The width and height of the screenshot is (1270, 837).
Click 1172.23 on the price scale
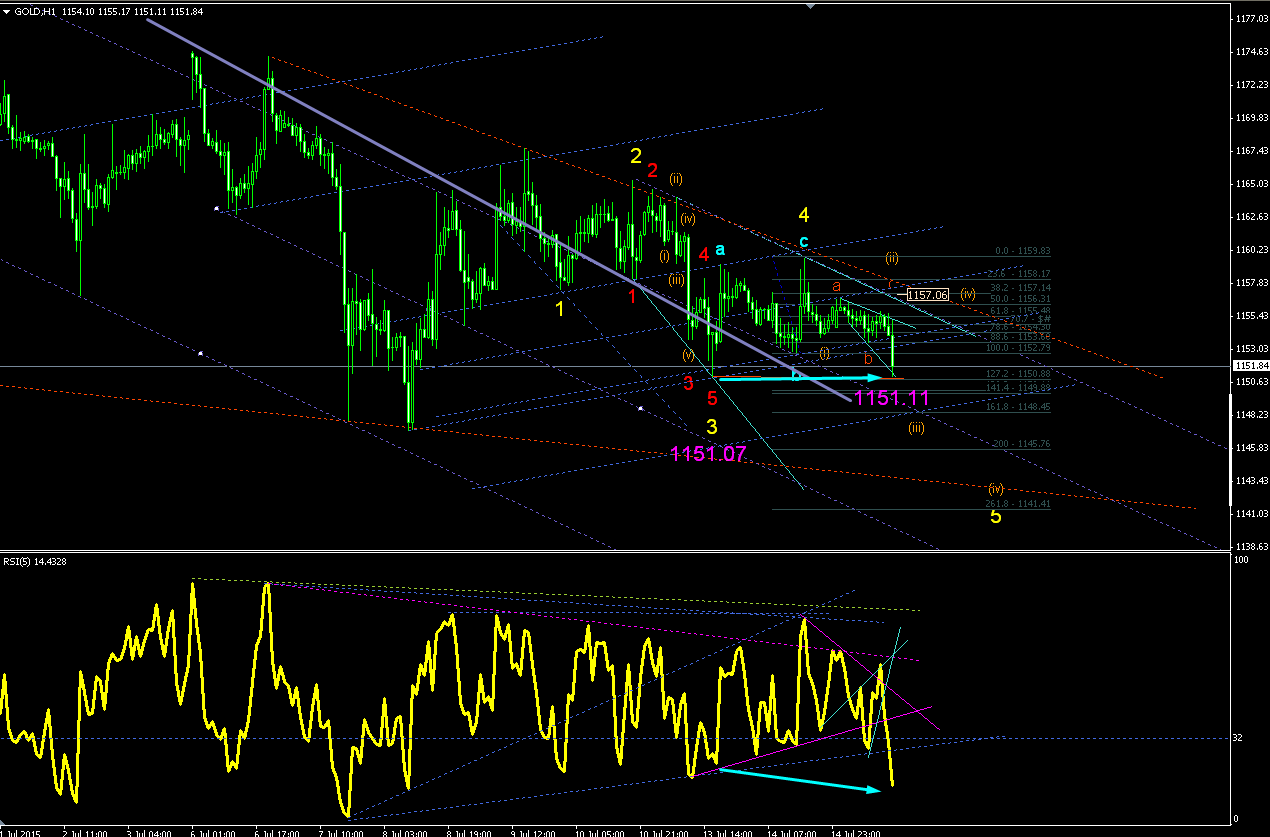tap(1250, 85)
